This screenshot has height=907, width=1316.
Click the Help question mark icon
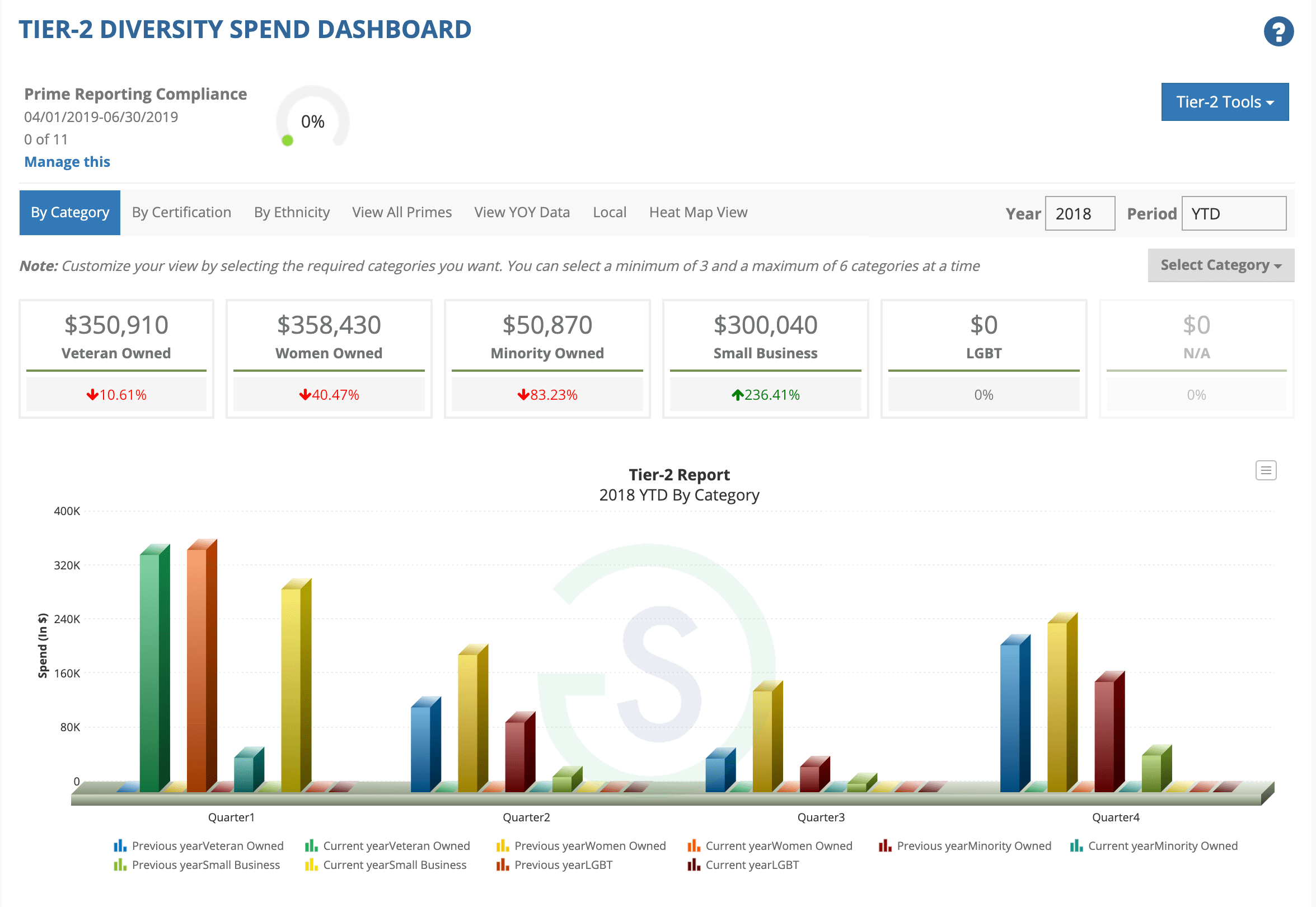tap(1278, 31)
